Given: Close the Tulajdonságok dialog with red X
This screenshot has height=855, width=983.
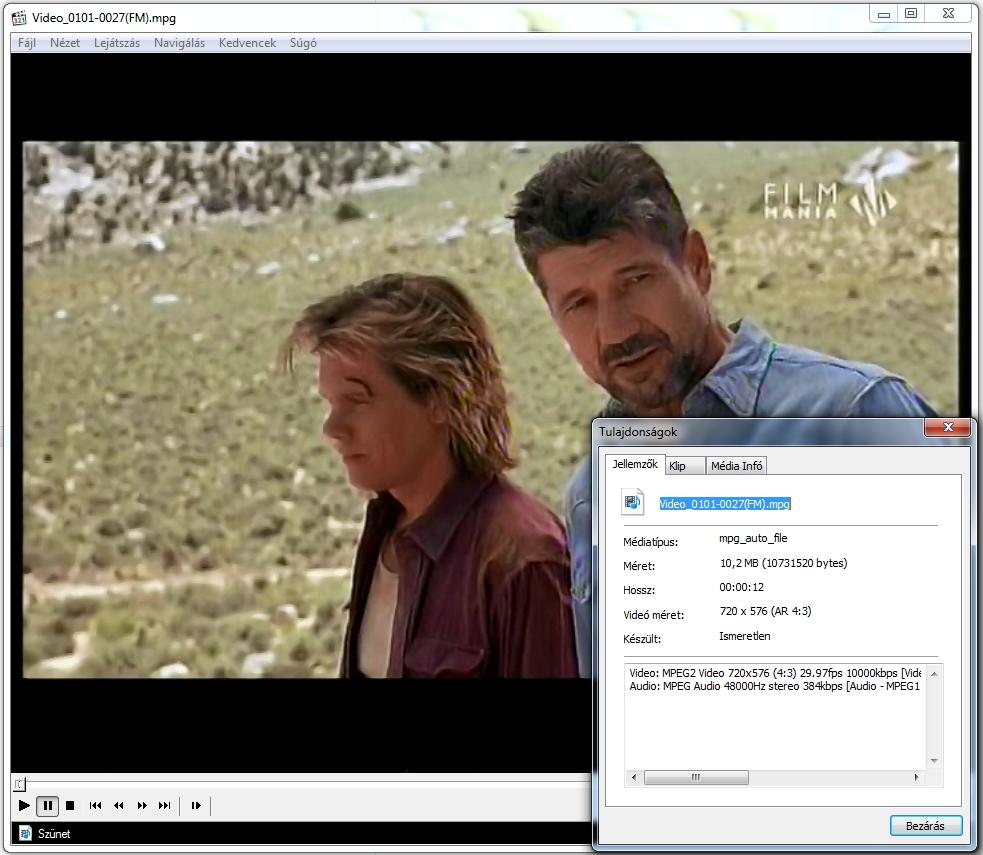Looking at the screenshot, I should click(947, 428).
